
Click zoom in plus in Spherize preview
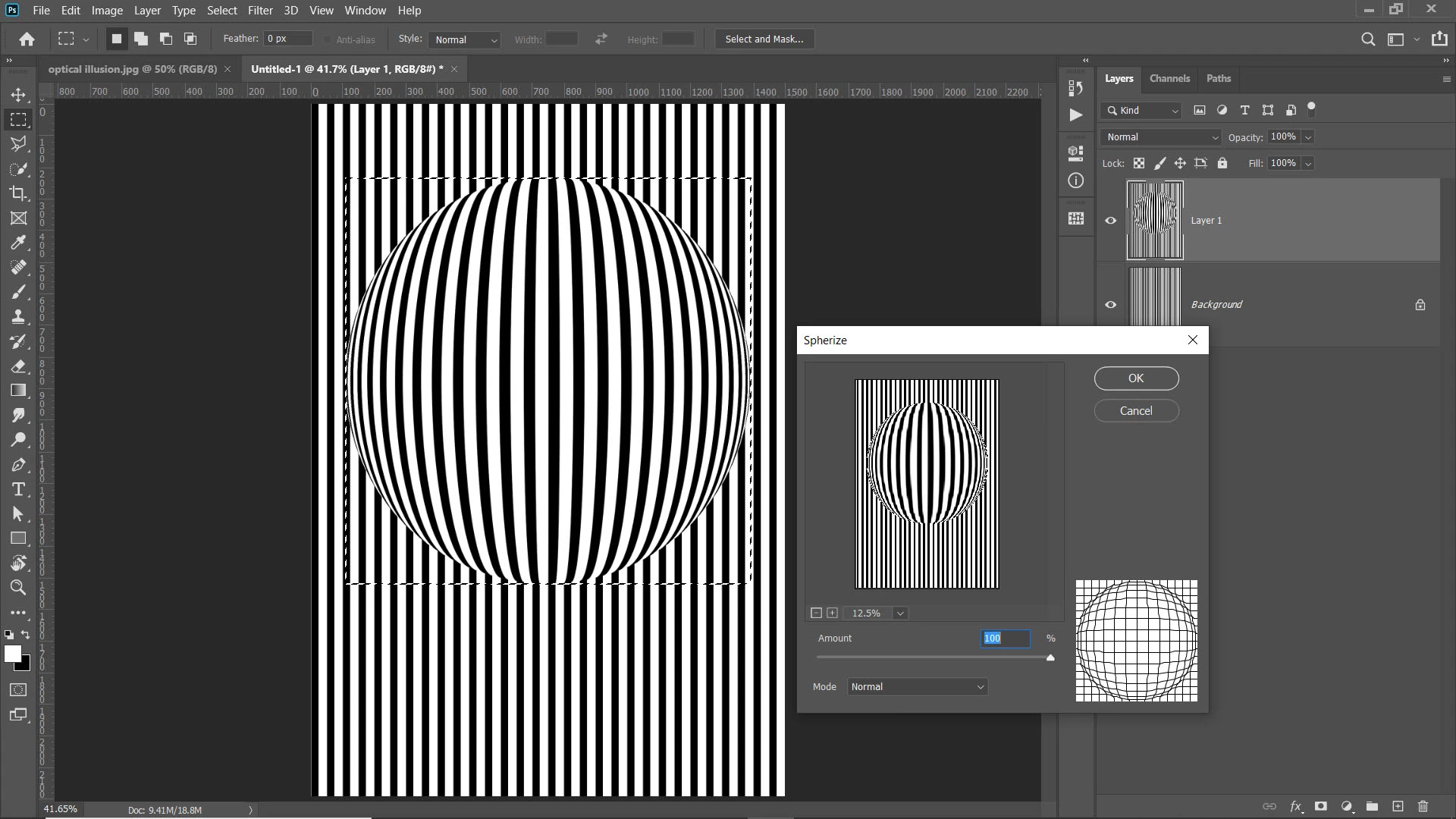(x=832, y=613)
